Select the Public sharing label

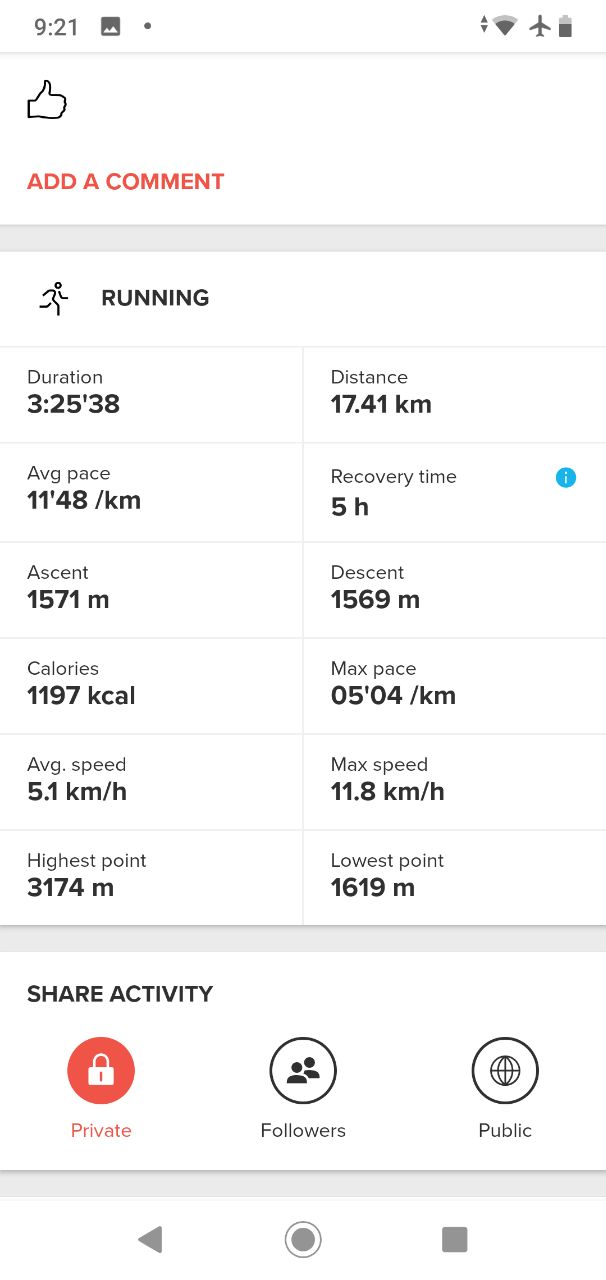coord(505,1131)
